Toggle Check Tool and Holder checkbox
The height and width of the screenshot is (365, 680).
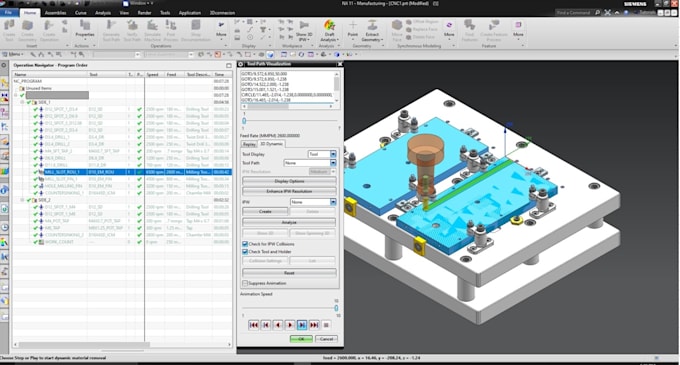[245, 251]
